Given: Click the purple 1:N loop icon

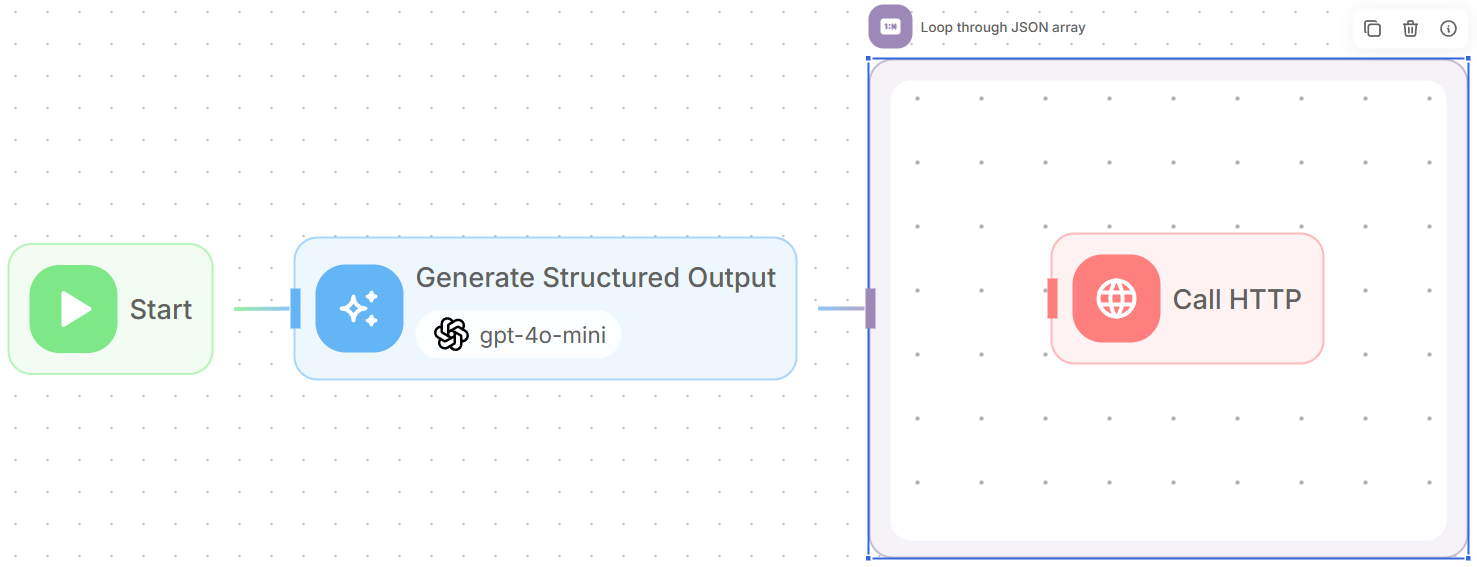Looking at the screenshot, I should point(890,27).
